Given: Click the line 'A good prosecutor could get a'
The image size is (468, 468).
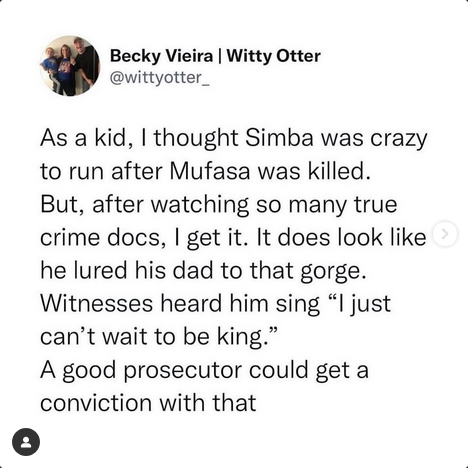Looking at the screenshot, I should (205, 370).
